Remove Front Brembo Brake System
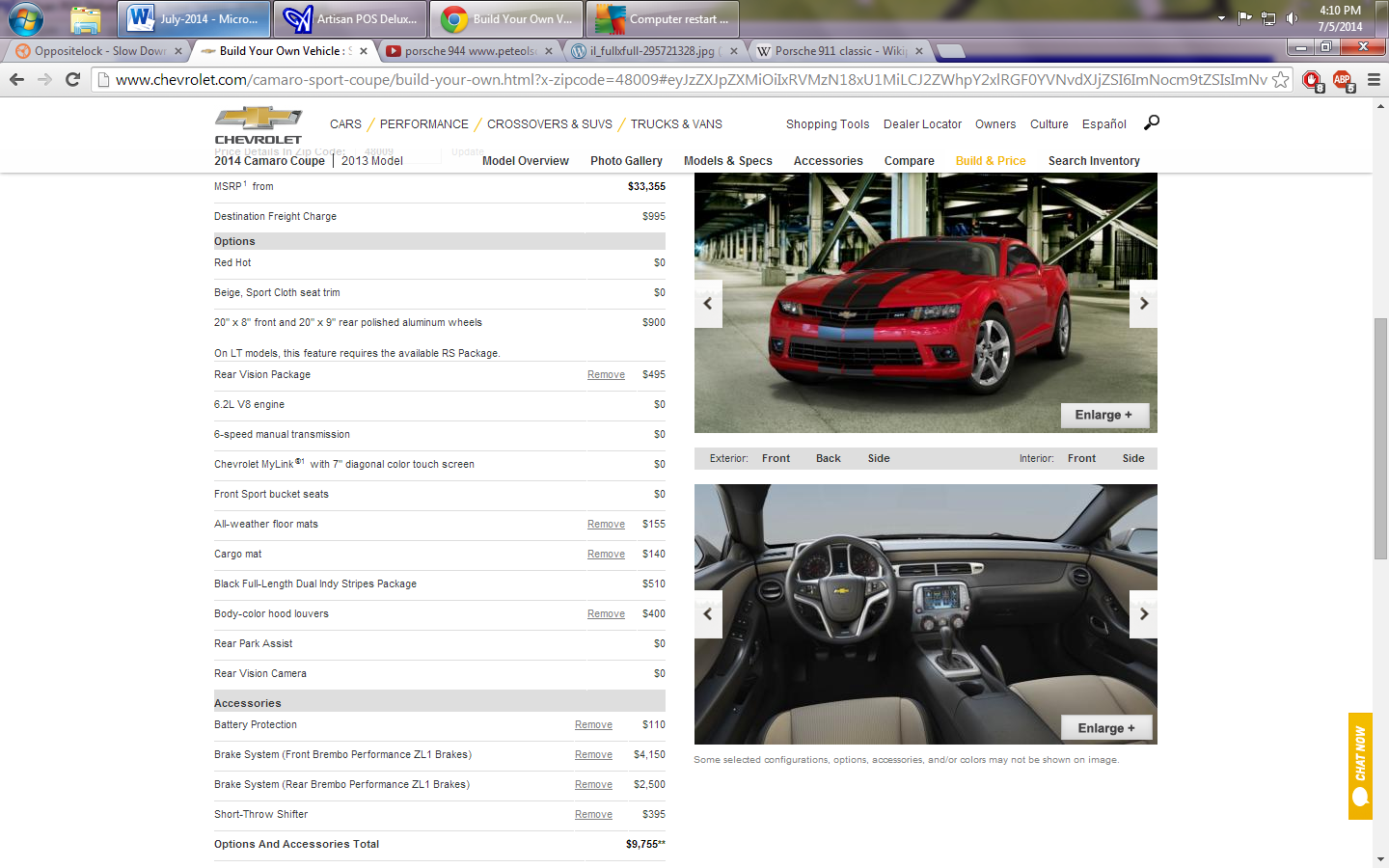Screen dimensions: 1389x868 [x=593, y=755]
